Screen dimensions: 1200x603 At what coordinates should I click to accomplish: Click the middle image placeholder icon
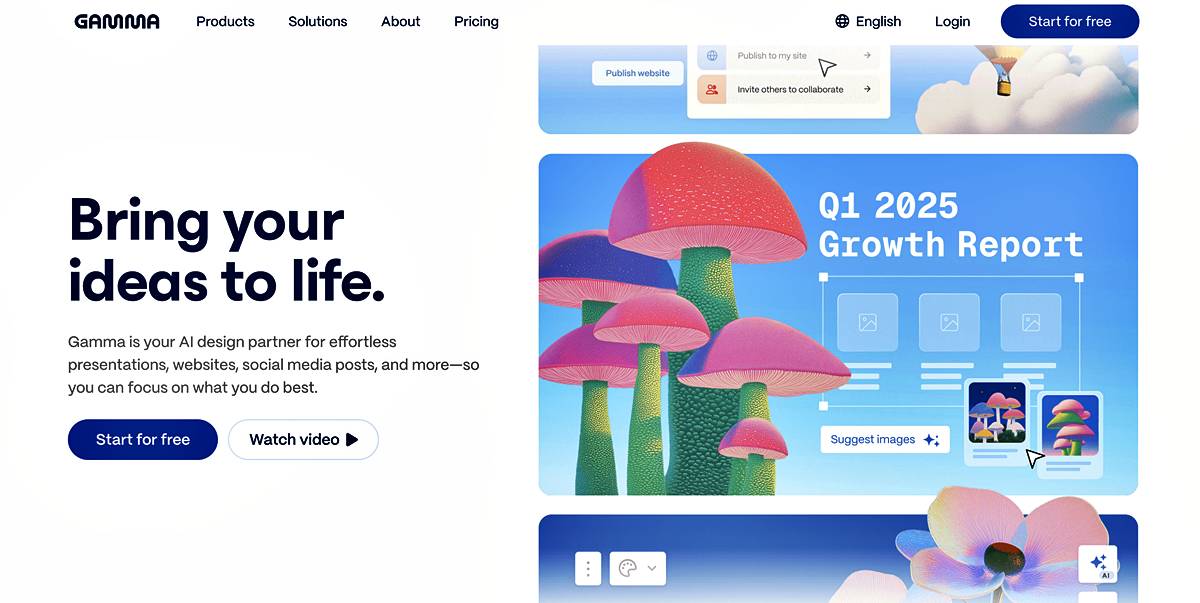click(949, 322)
